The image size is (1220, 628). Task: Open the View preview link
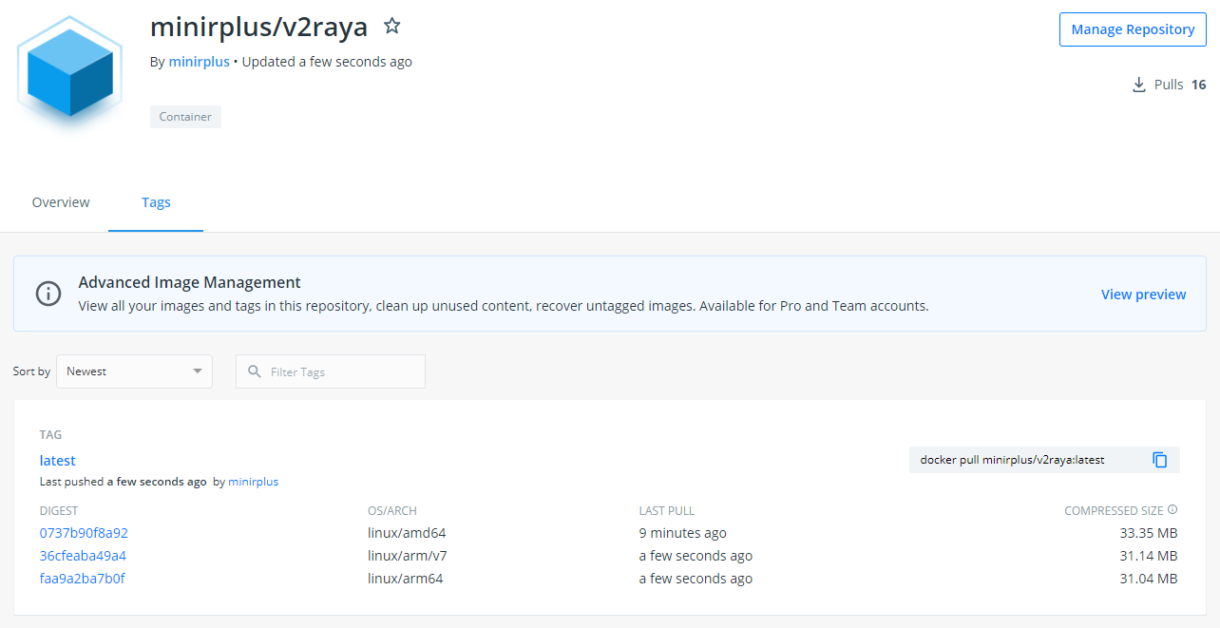click(x=1143, y=294)
